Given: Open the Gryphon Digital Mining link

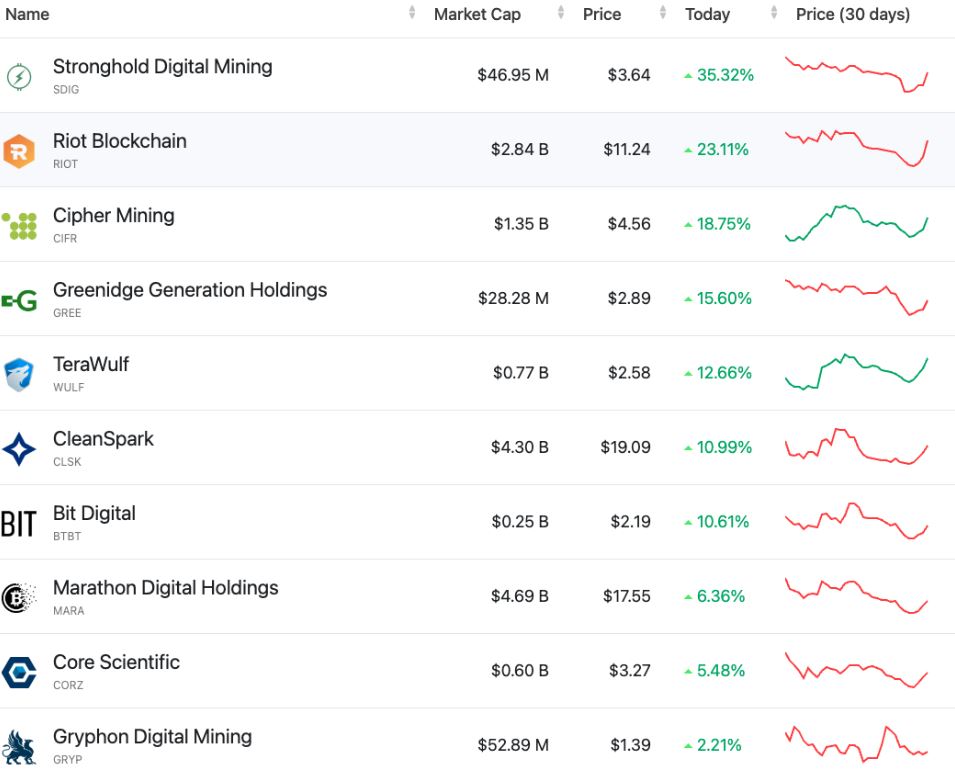Looking at the screenshot, I should coord(152,737).
